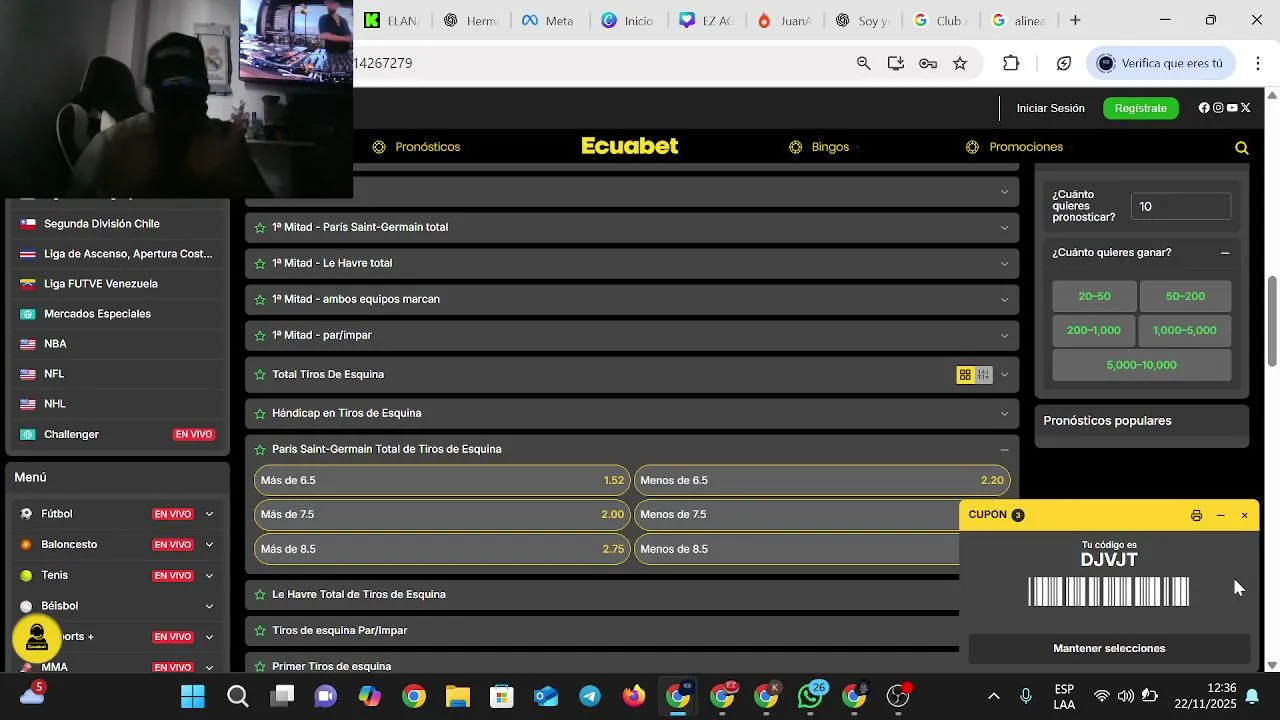Open the Facebook social icon
The width and height of the screenshot is (1280, 720).
(1204, 108)
